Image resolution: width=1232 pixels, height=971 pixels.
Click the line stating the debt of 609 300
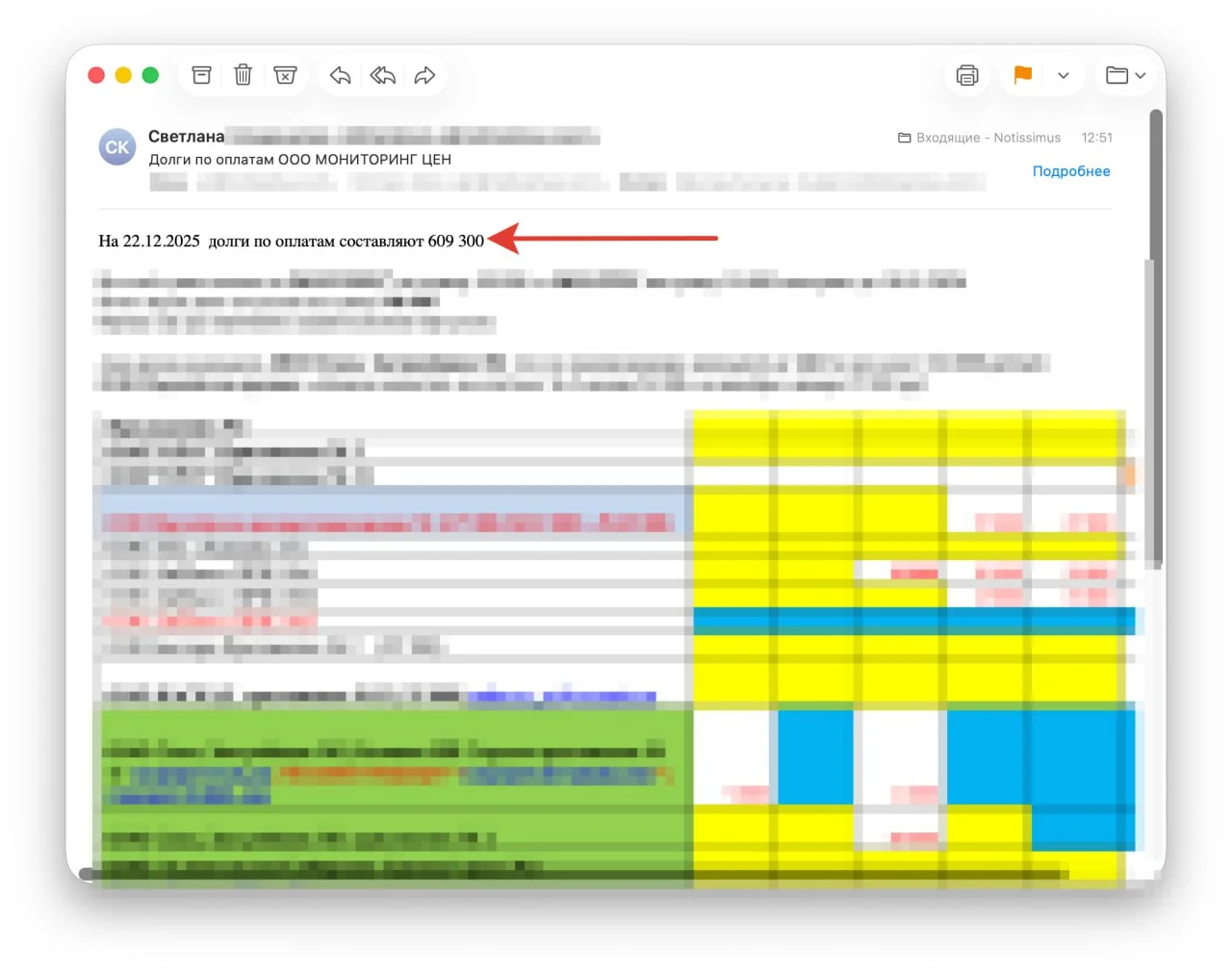pos(291,241)
